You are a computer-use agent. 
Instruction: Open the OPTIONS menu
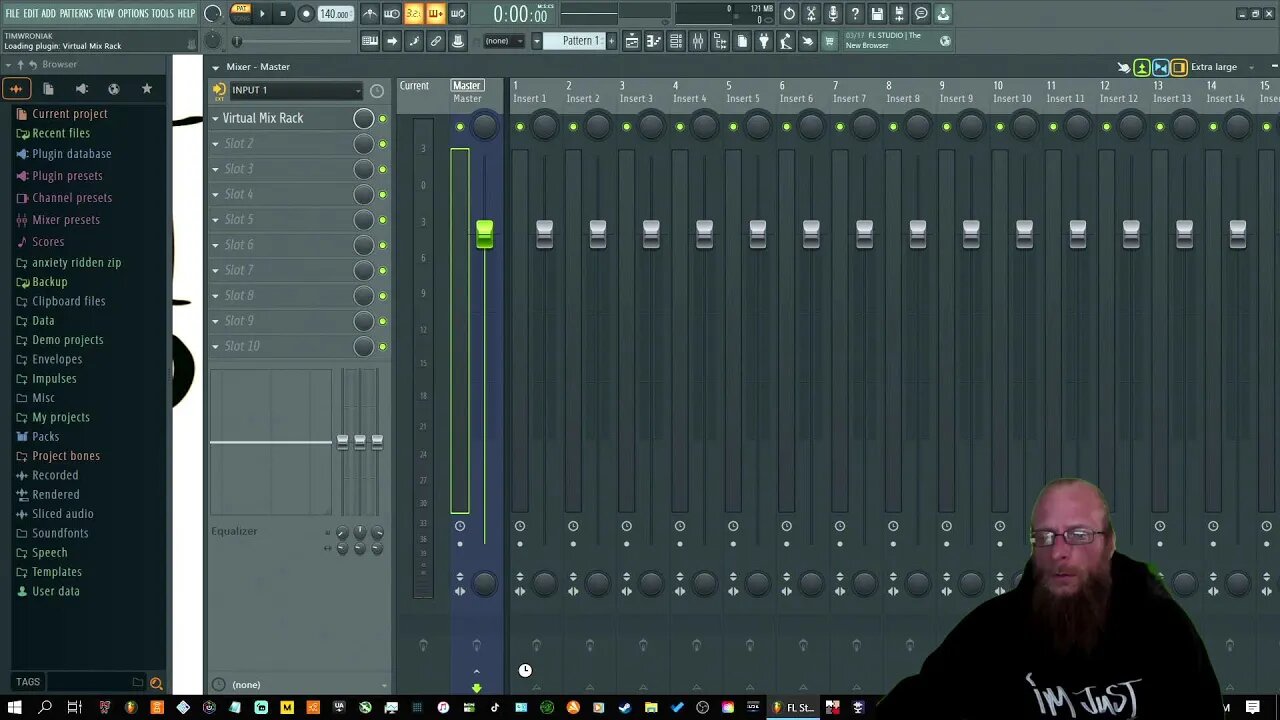[133, 13]
